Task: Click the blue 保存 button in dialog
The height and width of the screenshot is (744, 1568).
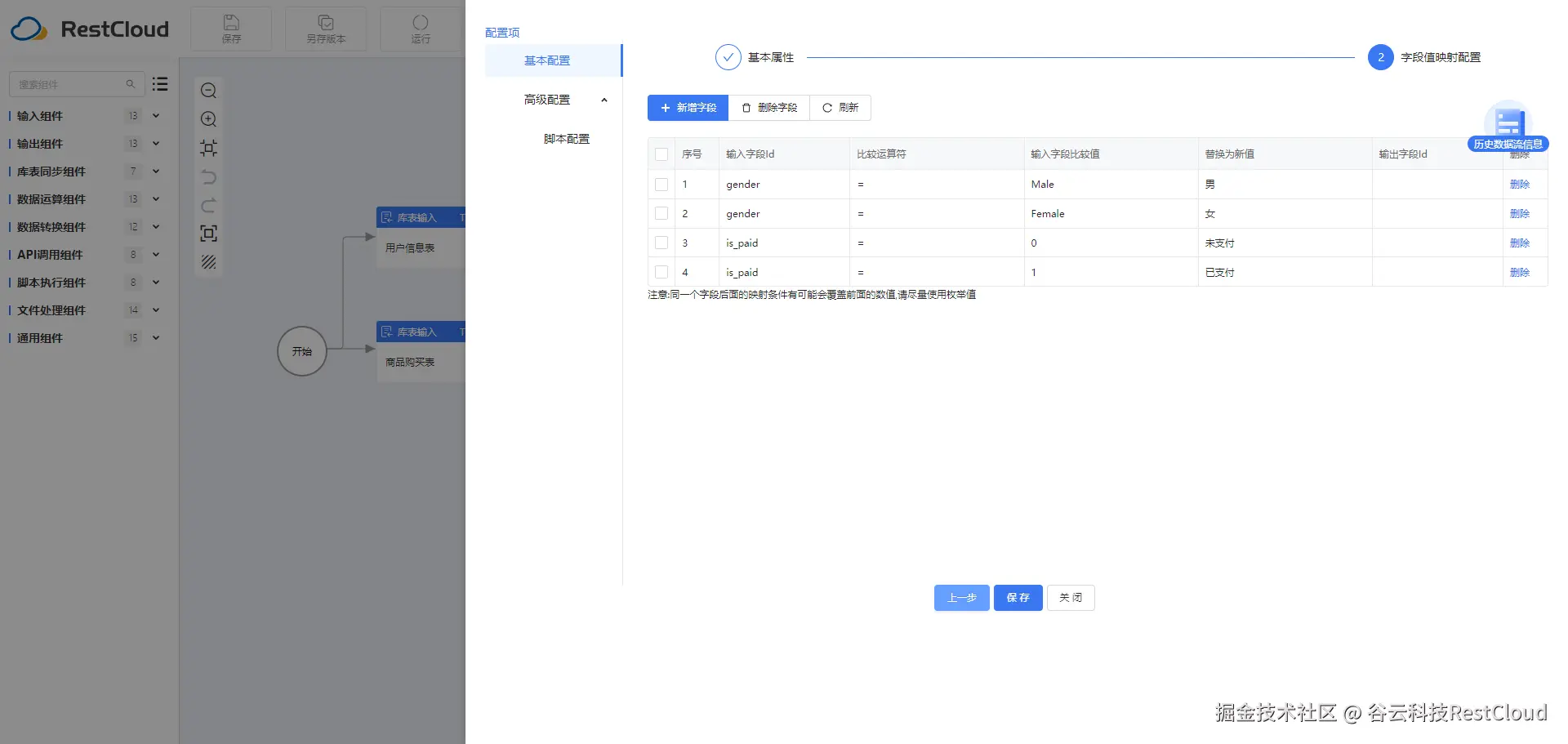Action: pos(1018,598)
